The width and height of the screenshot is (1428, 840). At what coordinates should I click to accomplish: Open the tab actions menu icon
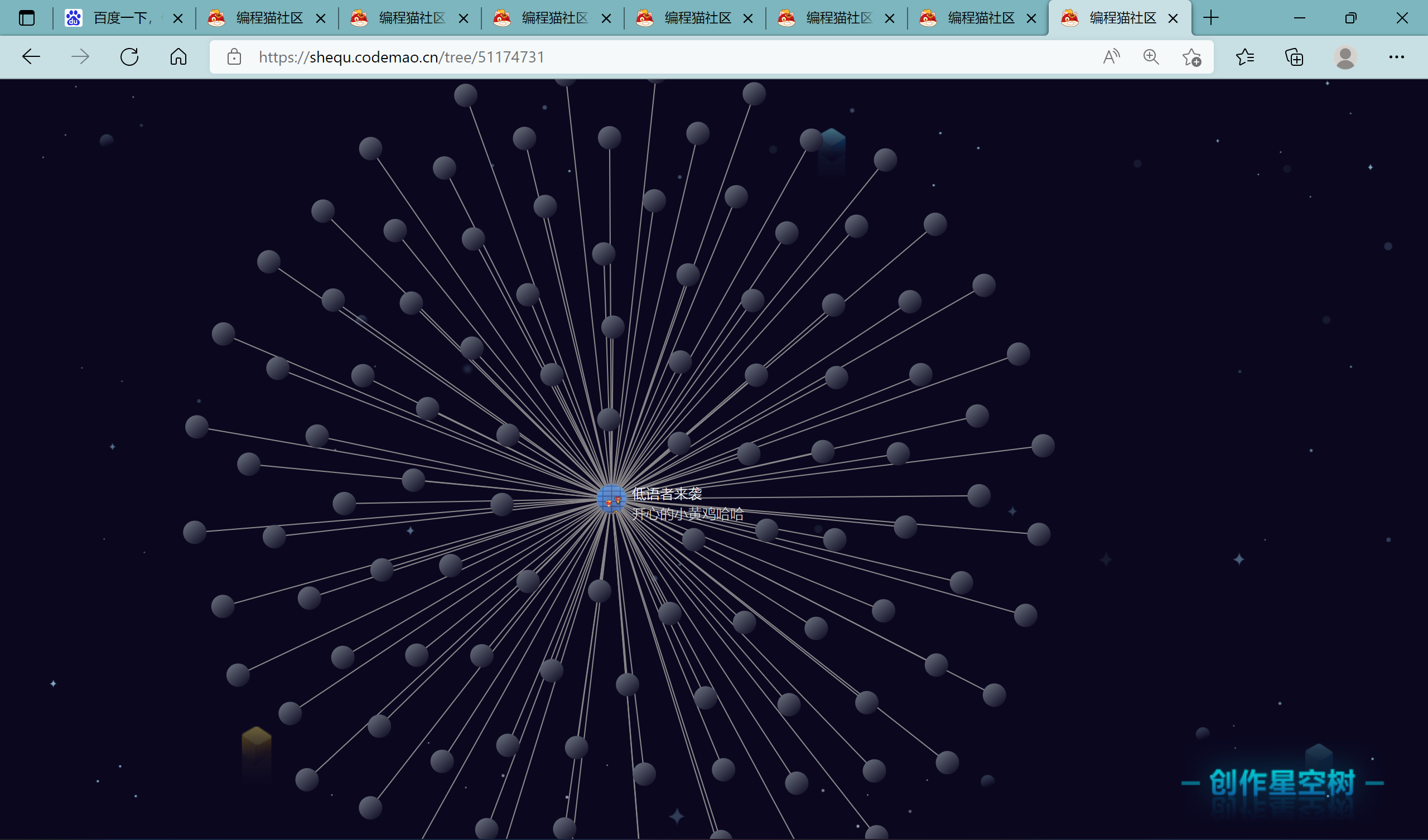coord(27,18)
